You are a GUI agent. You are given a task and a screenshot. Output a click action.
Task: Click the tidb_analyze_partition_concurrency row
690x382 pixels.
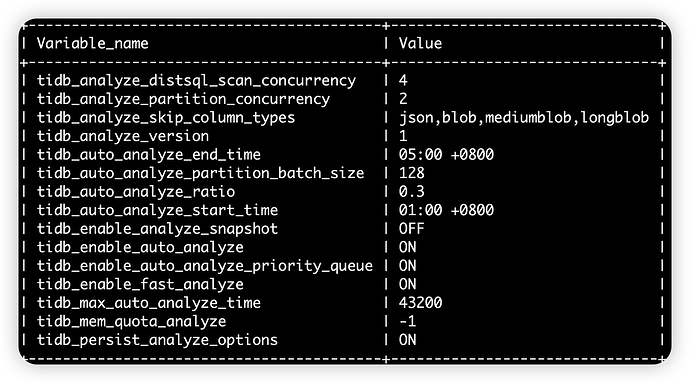pos(342,99)
